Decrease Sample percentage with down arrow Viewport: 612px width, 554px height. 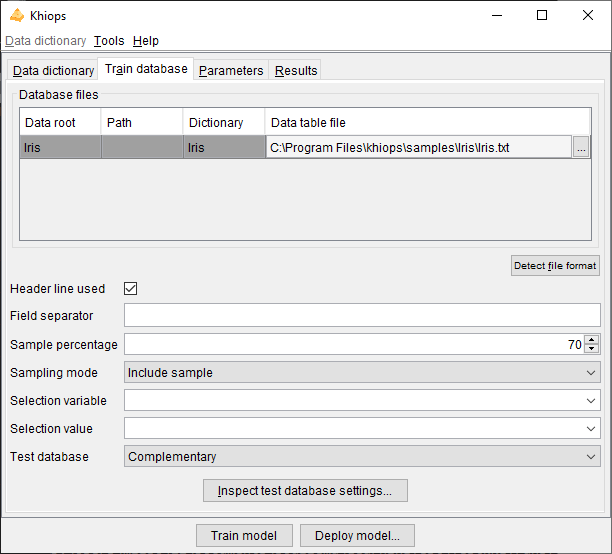click(592, 349)
